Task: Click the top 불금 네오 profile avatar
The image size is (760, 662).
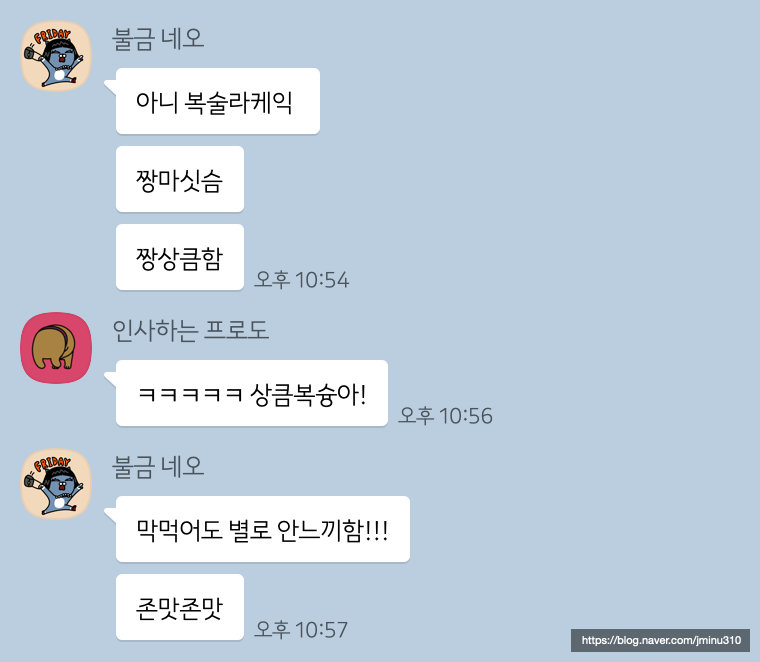Action: click(56, 56)
